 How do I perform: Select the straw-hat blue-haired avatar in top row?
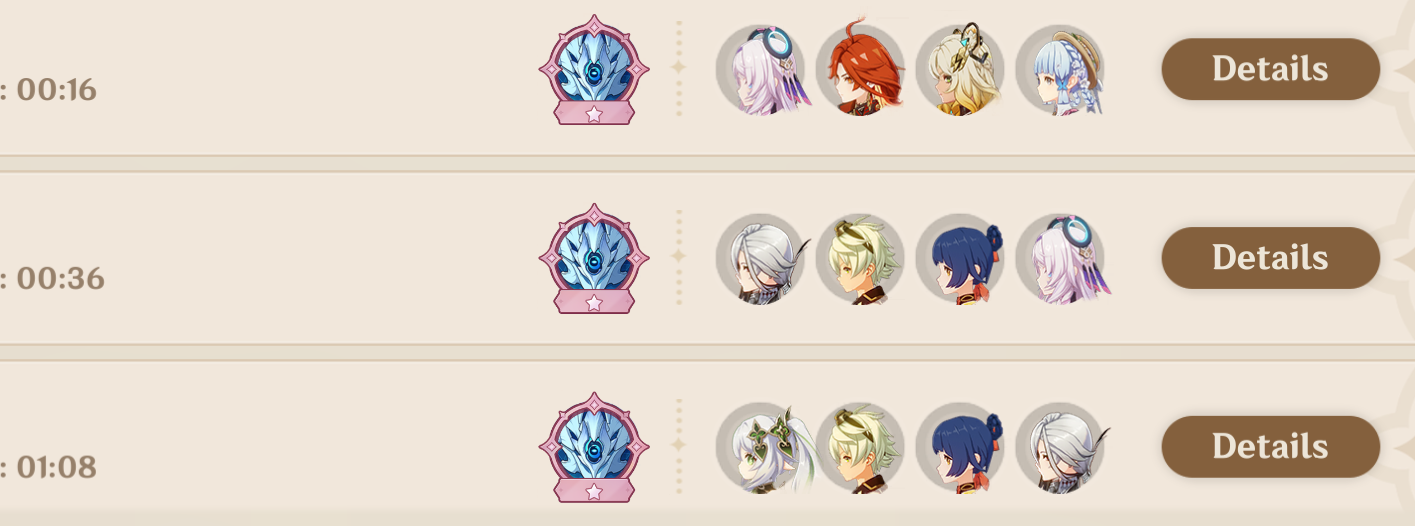1061,70
